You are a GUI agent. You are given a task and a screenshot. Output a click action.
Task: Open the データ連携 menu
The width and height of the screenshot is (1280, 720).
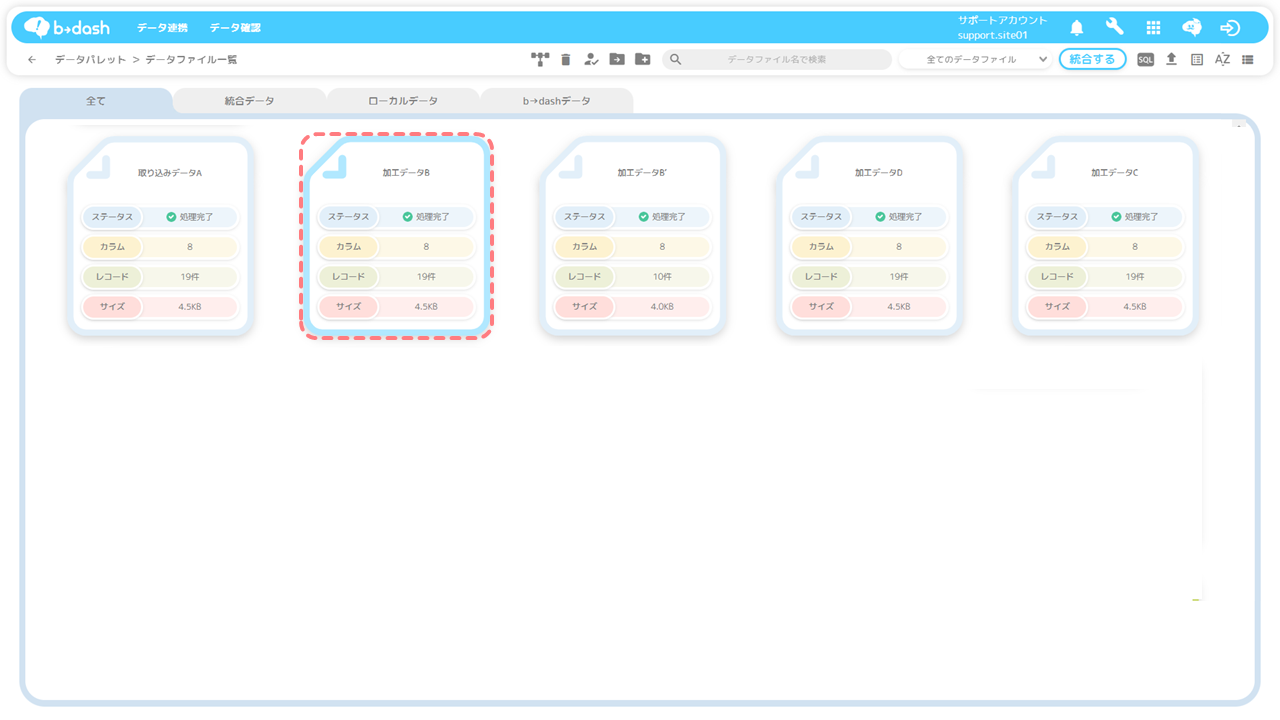162,28
